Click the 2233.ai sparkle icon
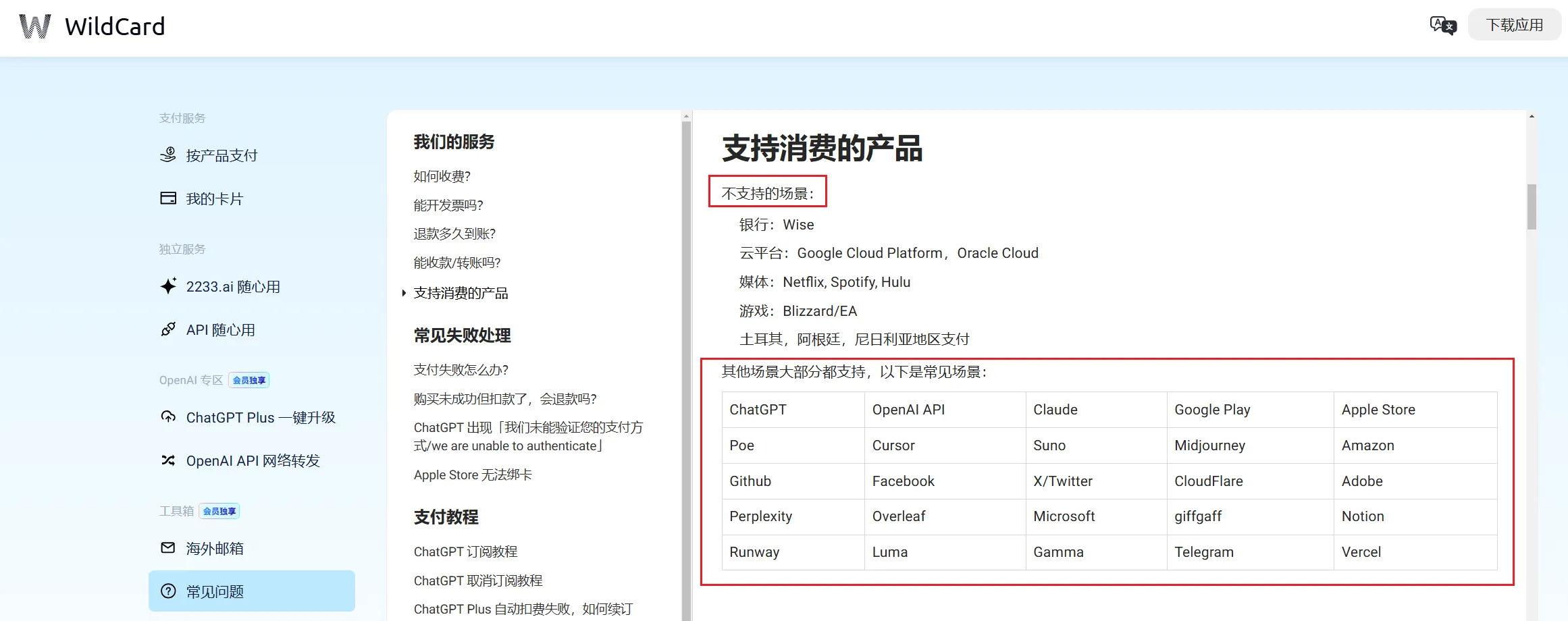Viewport: 1568px width, 621px height. 168,286
